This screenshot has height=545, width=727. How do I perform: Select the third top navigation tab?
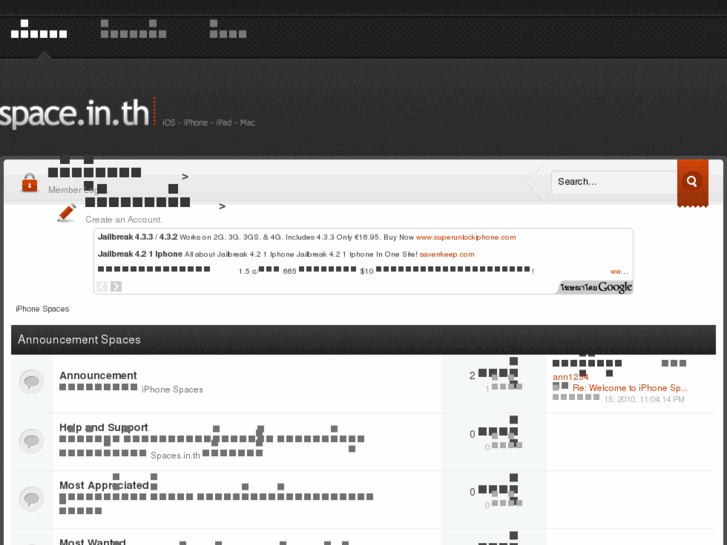point(228,29)
